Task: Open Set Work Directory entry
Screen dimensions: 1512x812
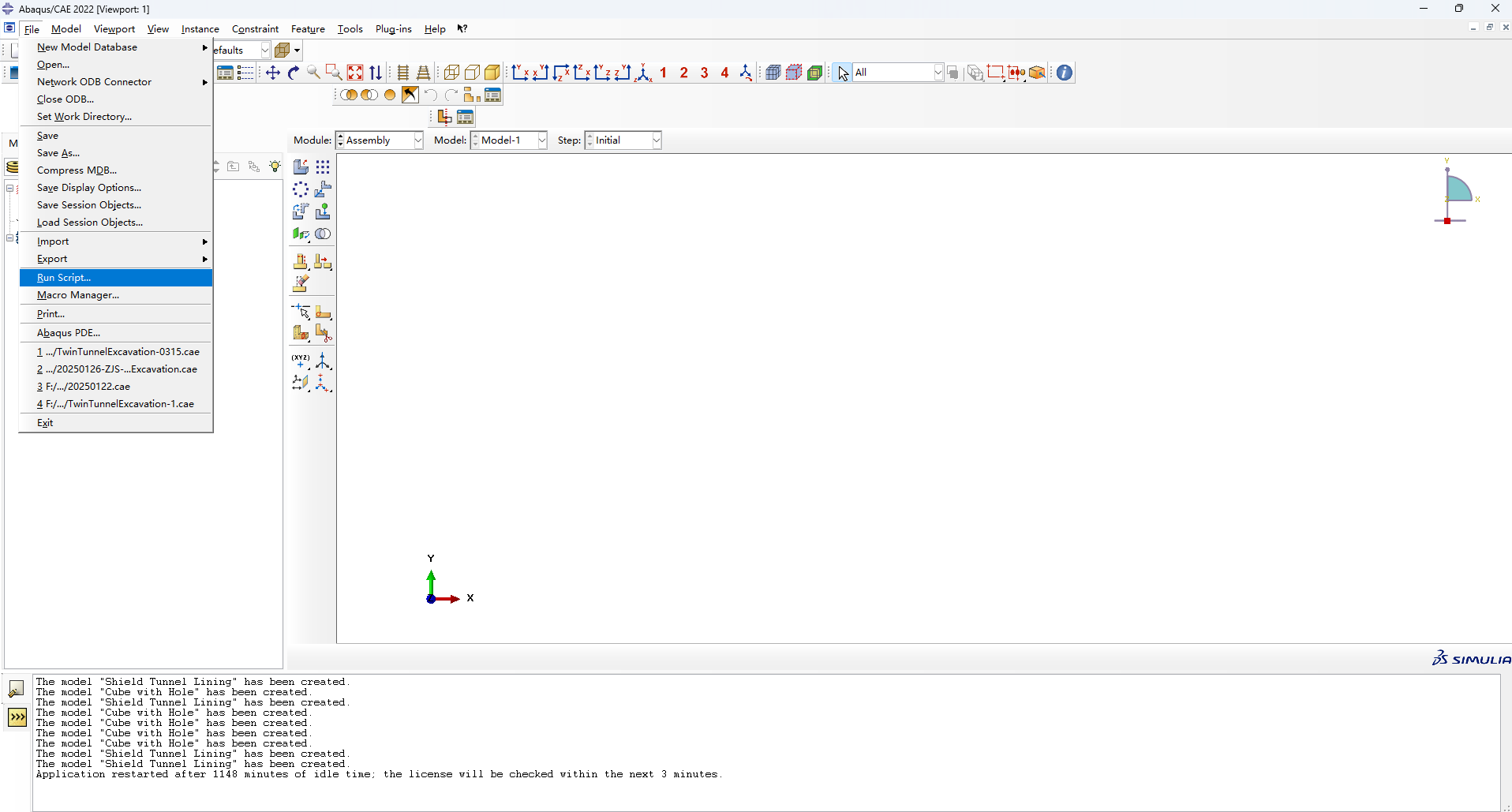Action: click(x=116, y=117)
